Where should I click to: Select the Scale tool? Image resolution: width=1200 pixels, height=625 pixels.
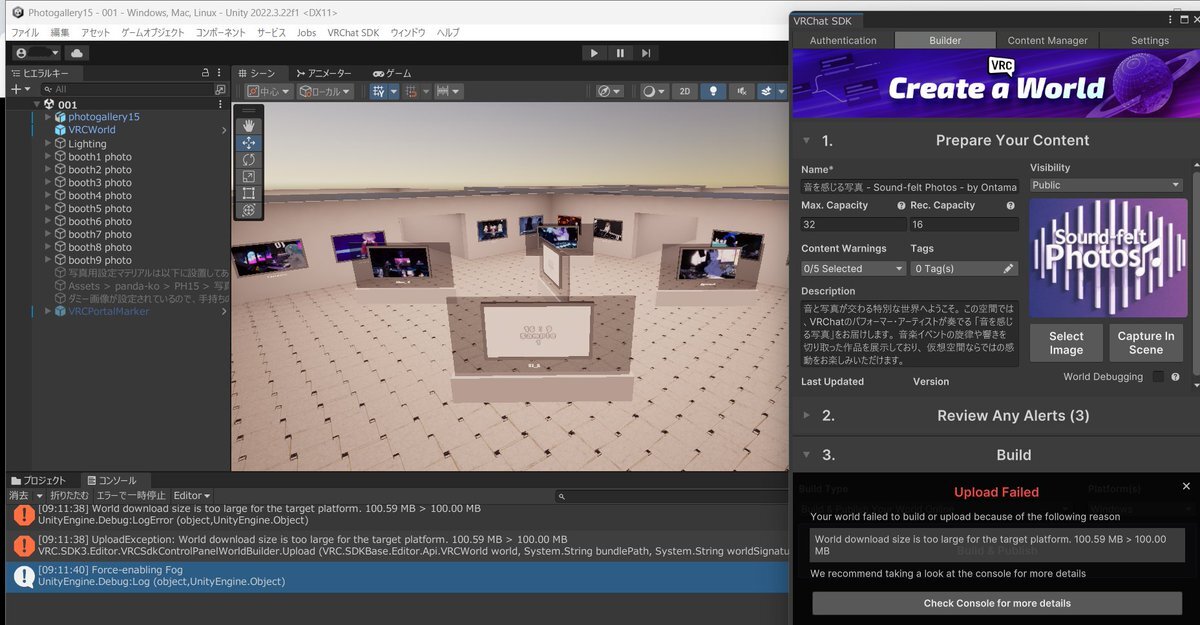coord(249,177)
